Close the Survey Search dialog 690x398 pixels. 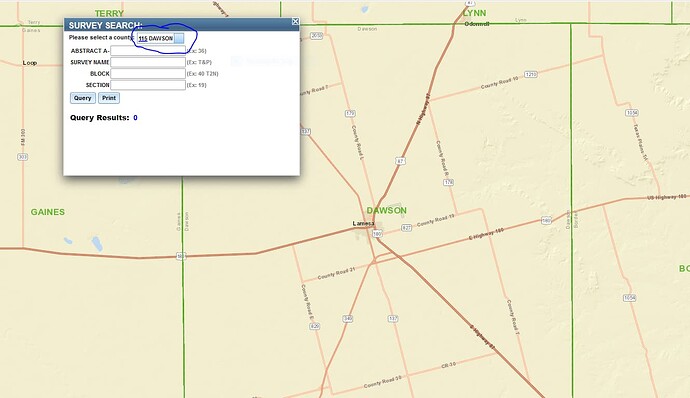coord(295,22)
